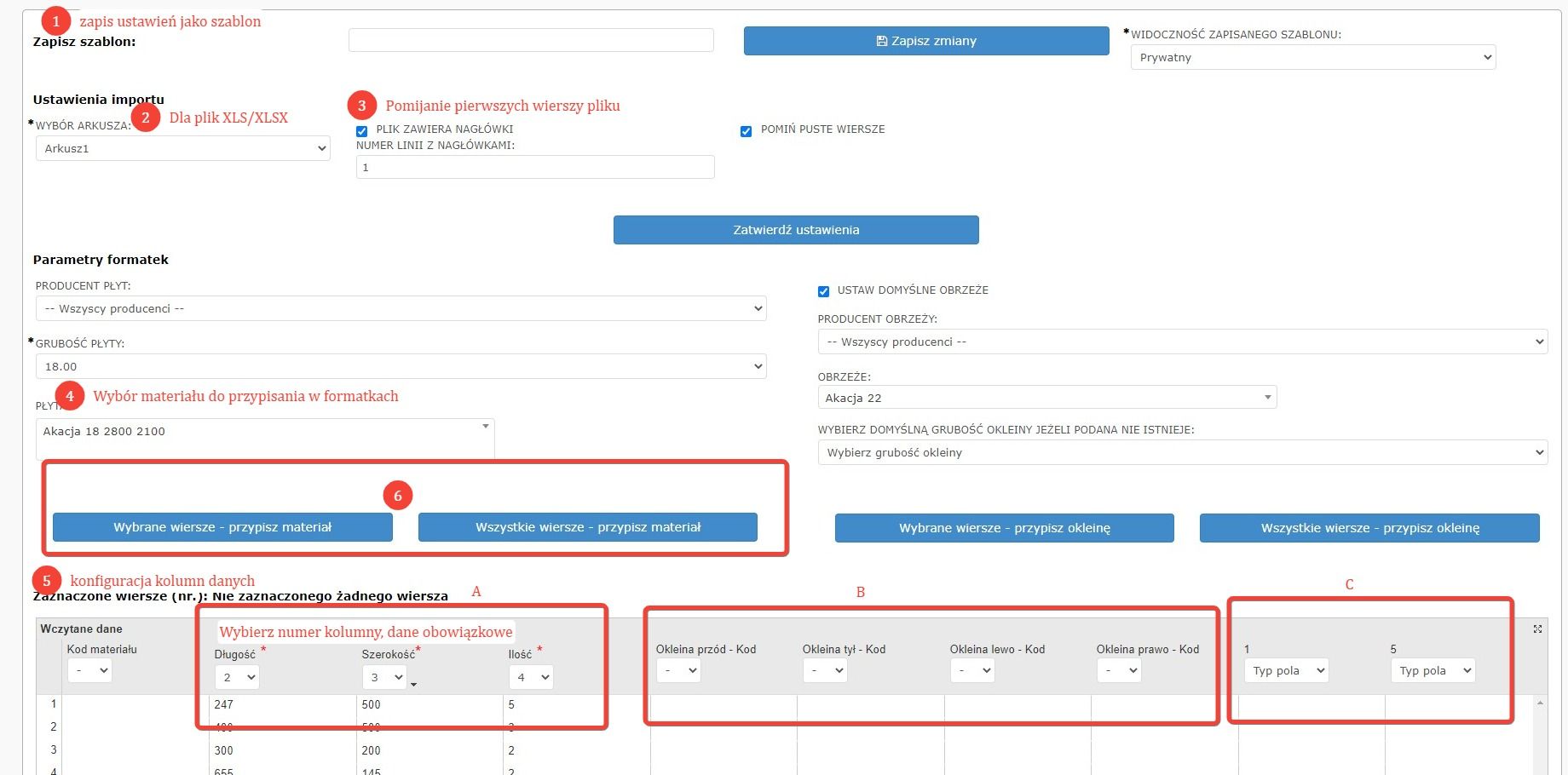Click the header line number input field
1568x775 pixels.
tap(535, 168)
